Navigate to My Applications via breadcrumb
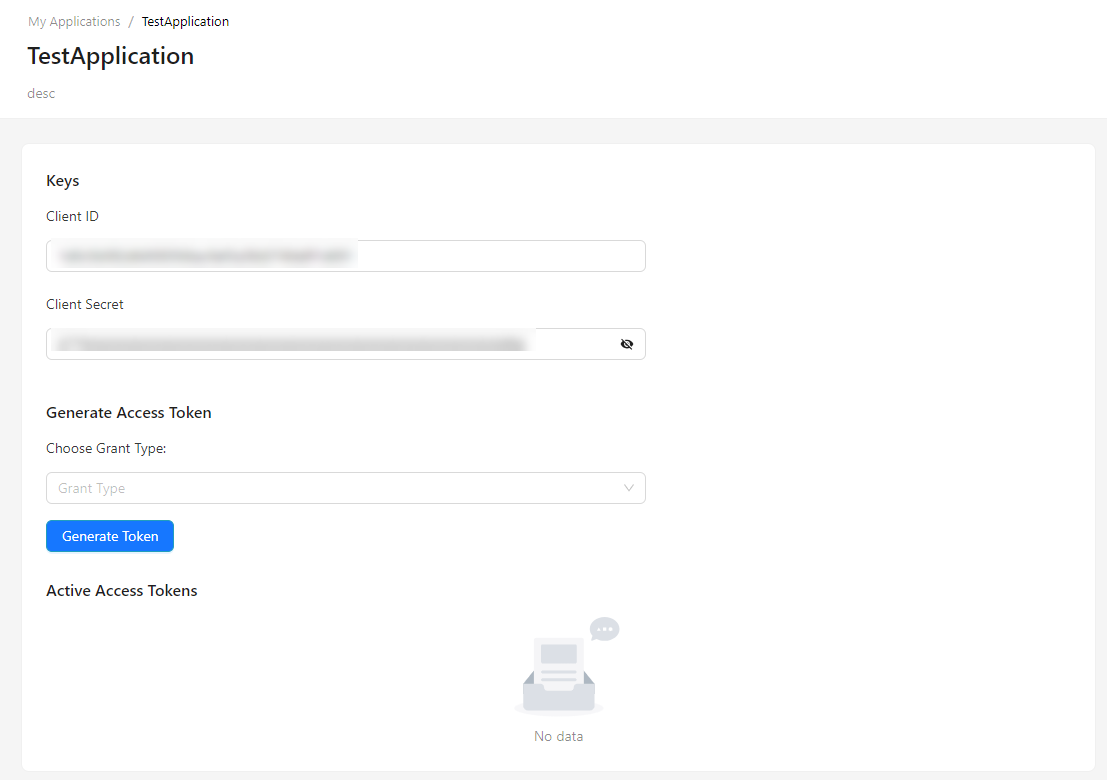1107x780 pixels. pos(74,21)
